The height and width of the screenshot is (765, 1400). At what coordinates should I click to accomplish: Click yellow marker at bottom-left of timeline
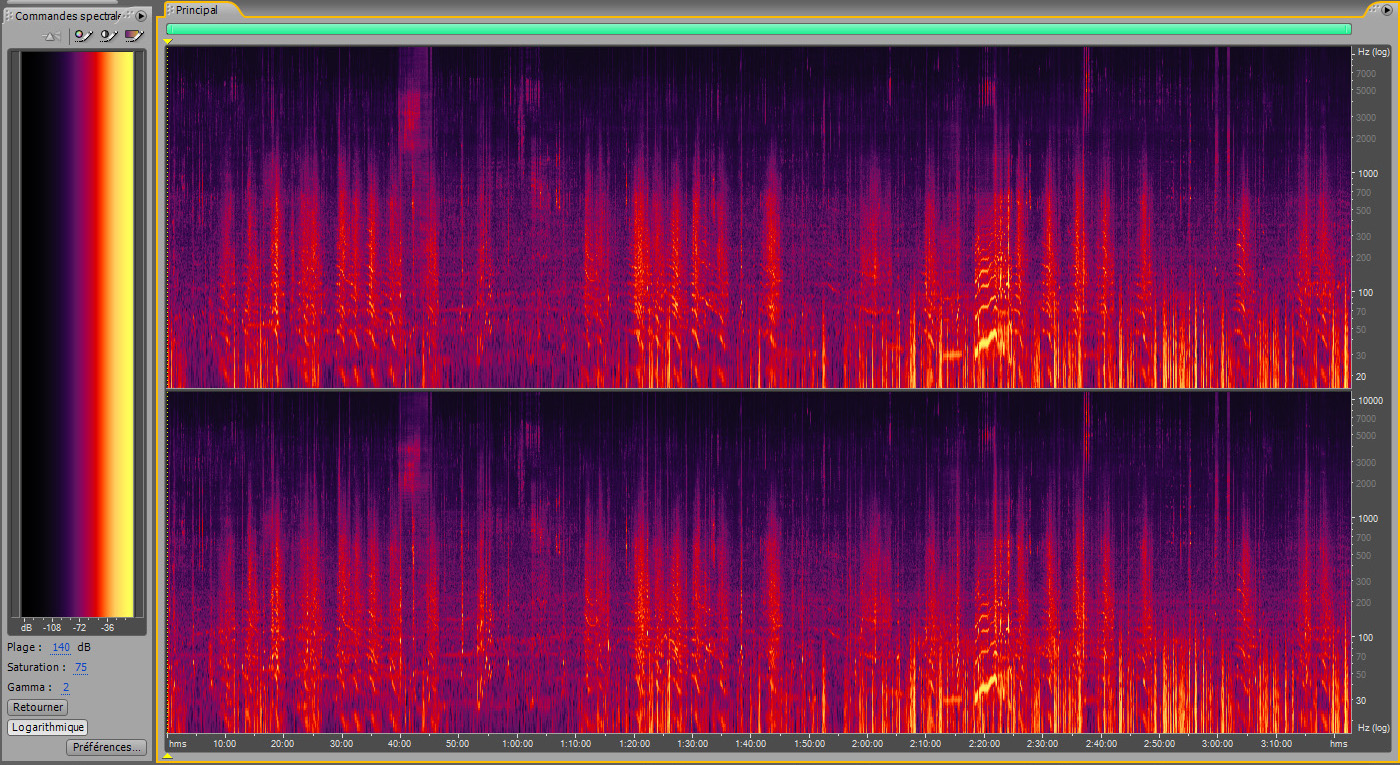(x=168, y=754)
